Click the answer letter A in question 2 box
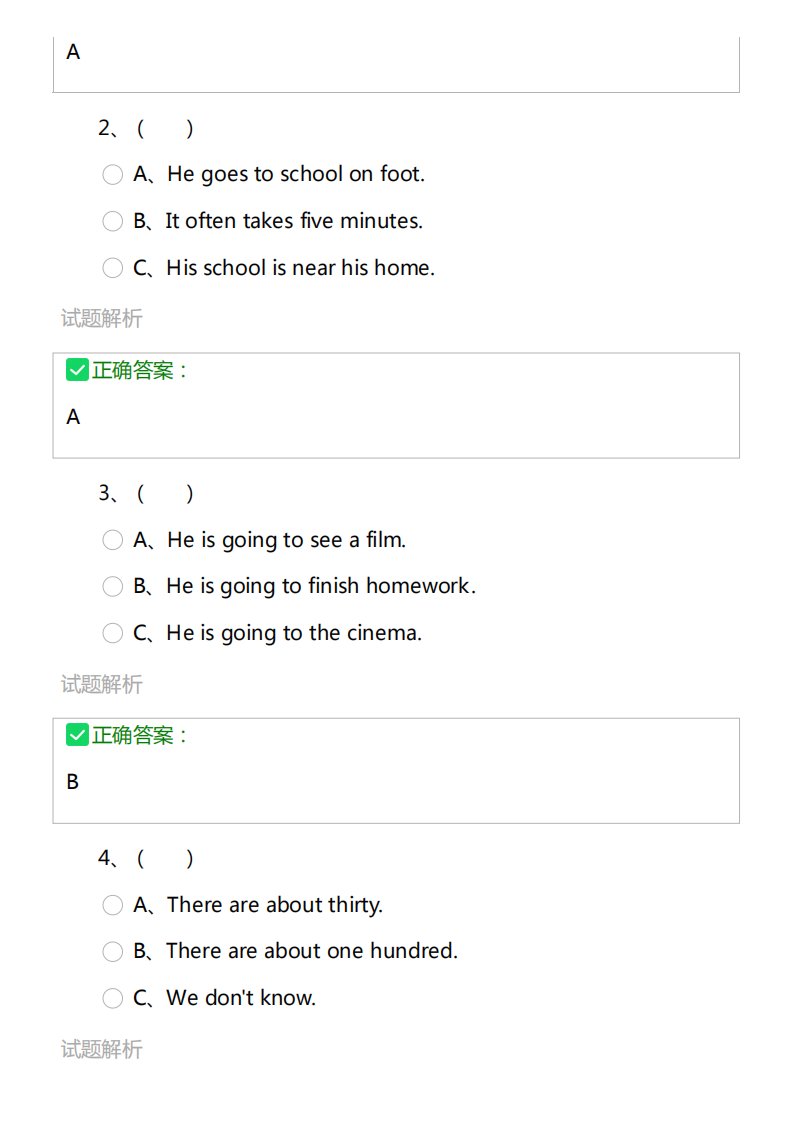 point(73,417)
